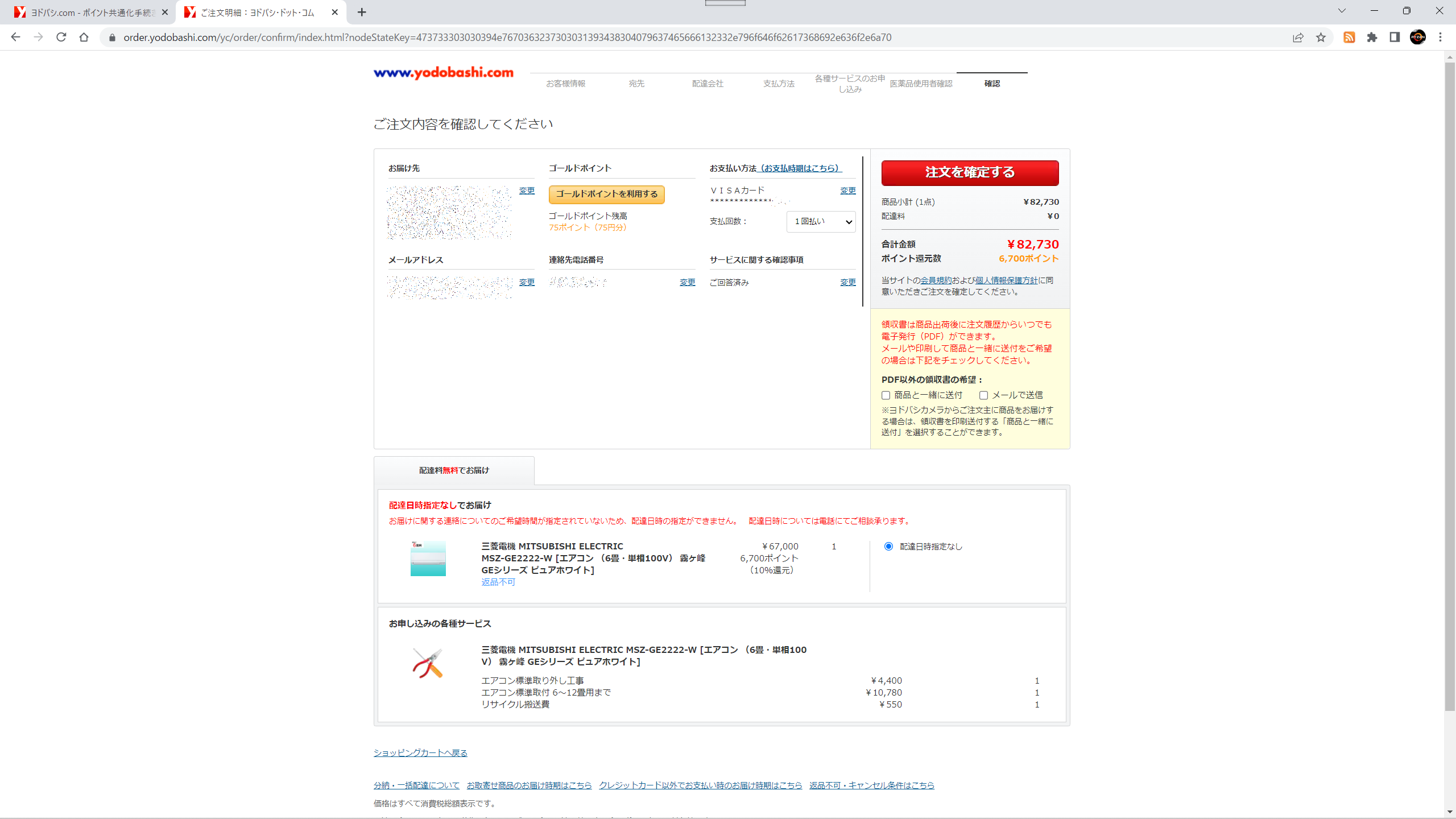Screen dimensions: 1456x819
Task: Open お取寄せ商品のお届け時期はこちら link
Action: [529, 785]
